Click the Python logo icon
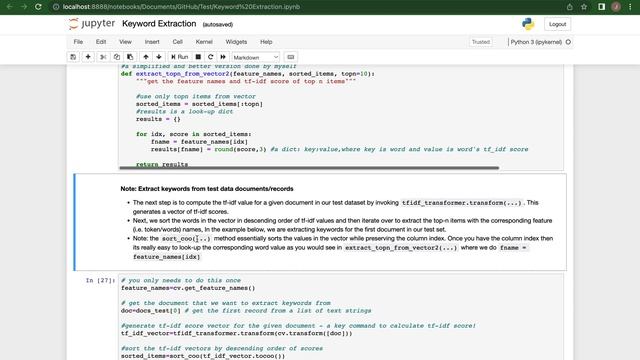Screen dimensions: 640x360 [x=528, y=24]
